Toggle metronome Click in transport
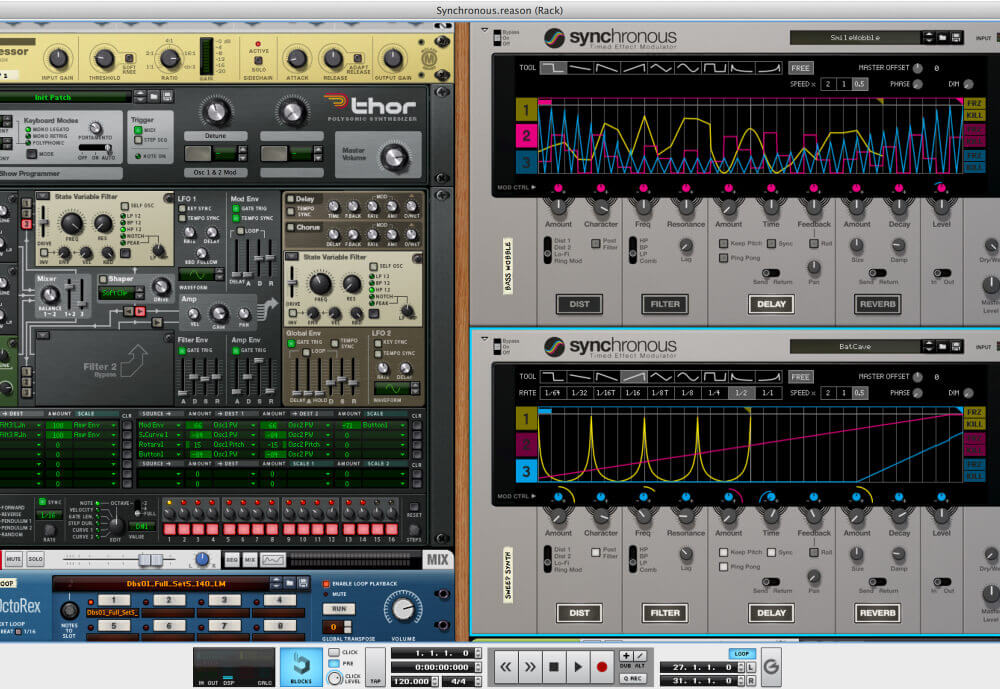 pos(334,652)
